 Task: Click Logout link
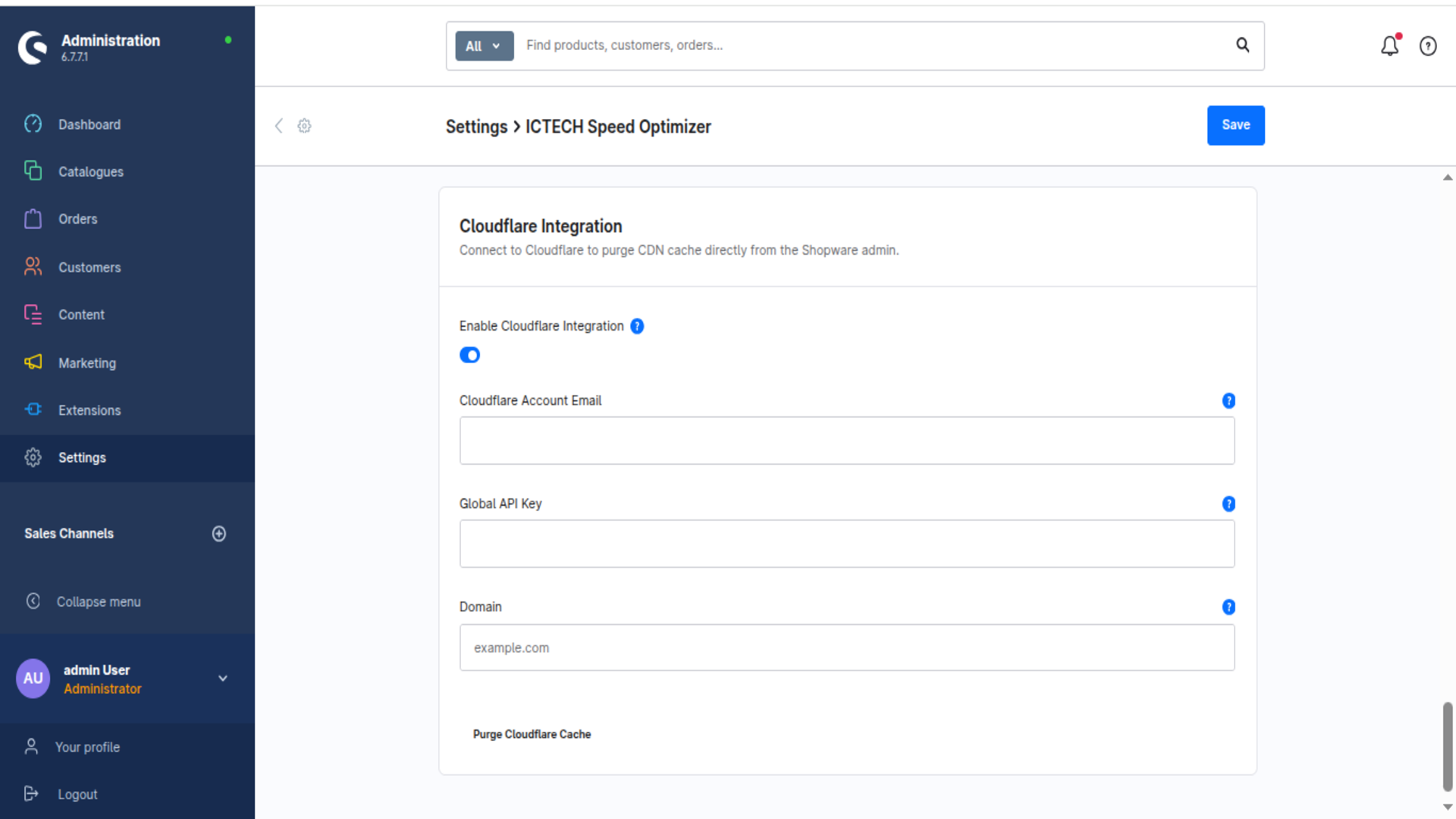77,794
